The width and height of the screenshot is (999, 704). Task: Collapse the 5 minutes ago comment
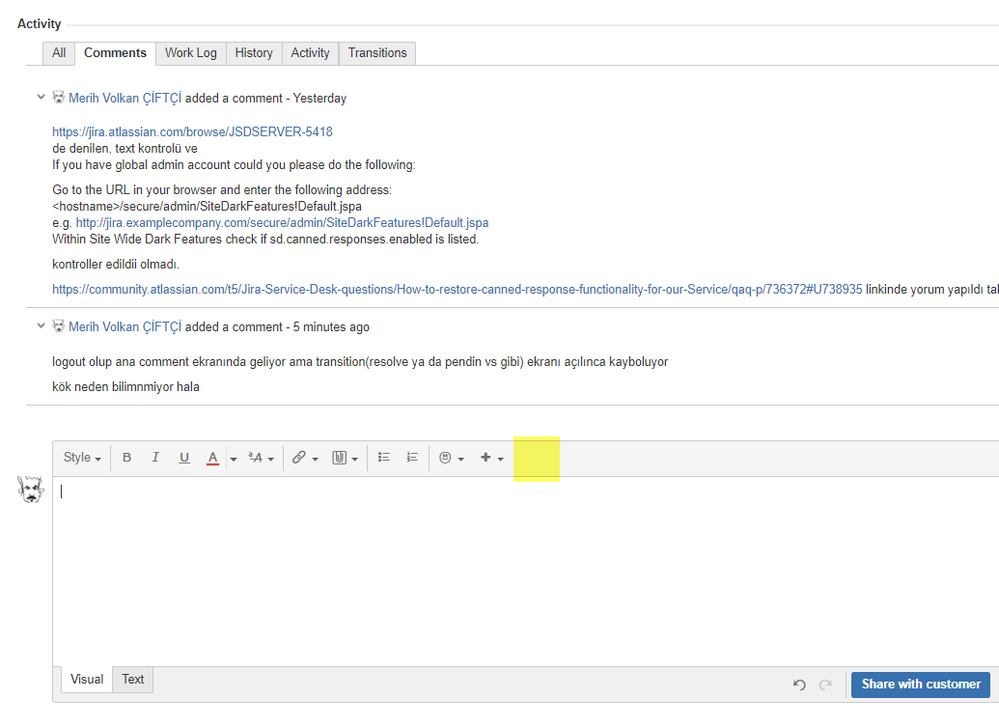[x=41, y=326]
